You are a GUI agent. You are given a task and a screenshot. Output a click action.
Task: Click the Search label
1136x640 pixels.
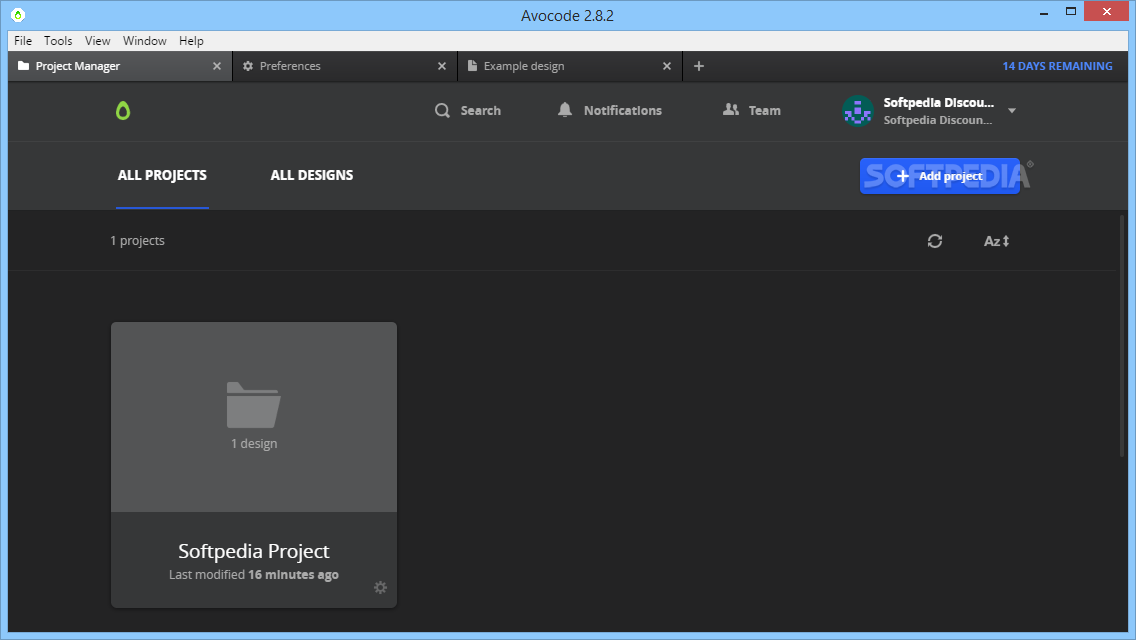point(480,111)
